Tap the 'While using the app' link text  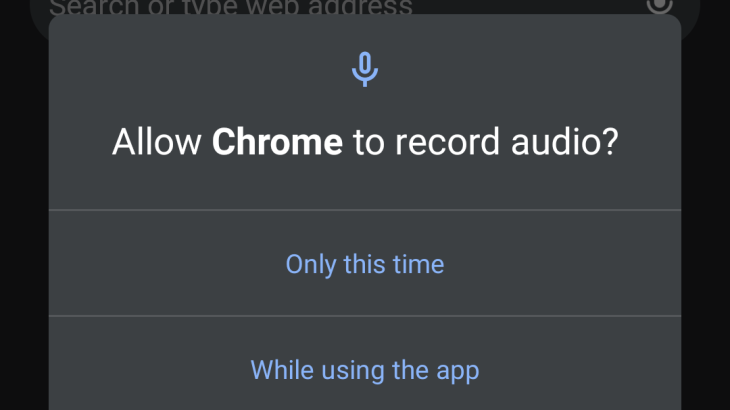click(365, 370)
